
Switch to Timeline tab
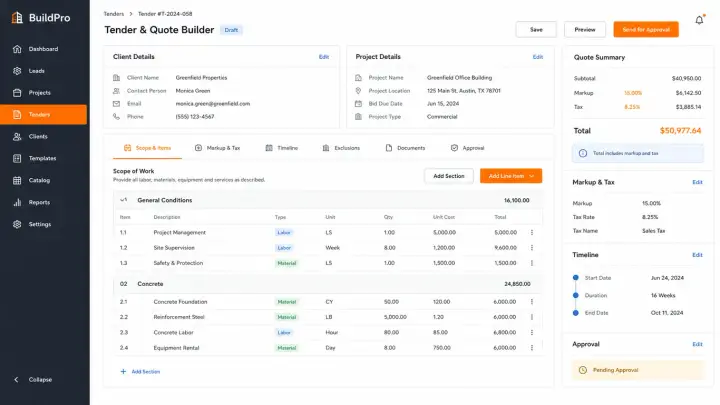pos(281,148)
